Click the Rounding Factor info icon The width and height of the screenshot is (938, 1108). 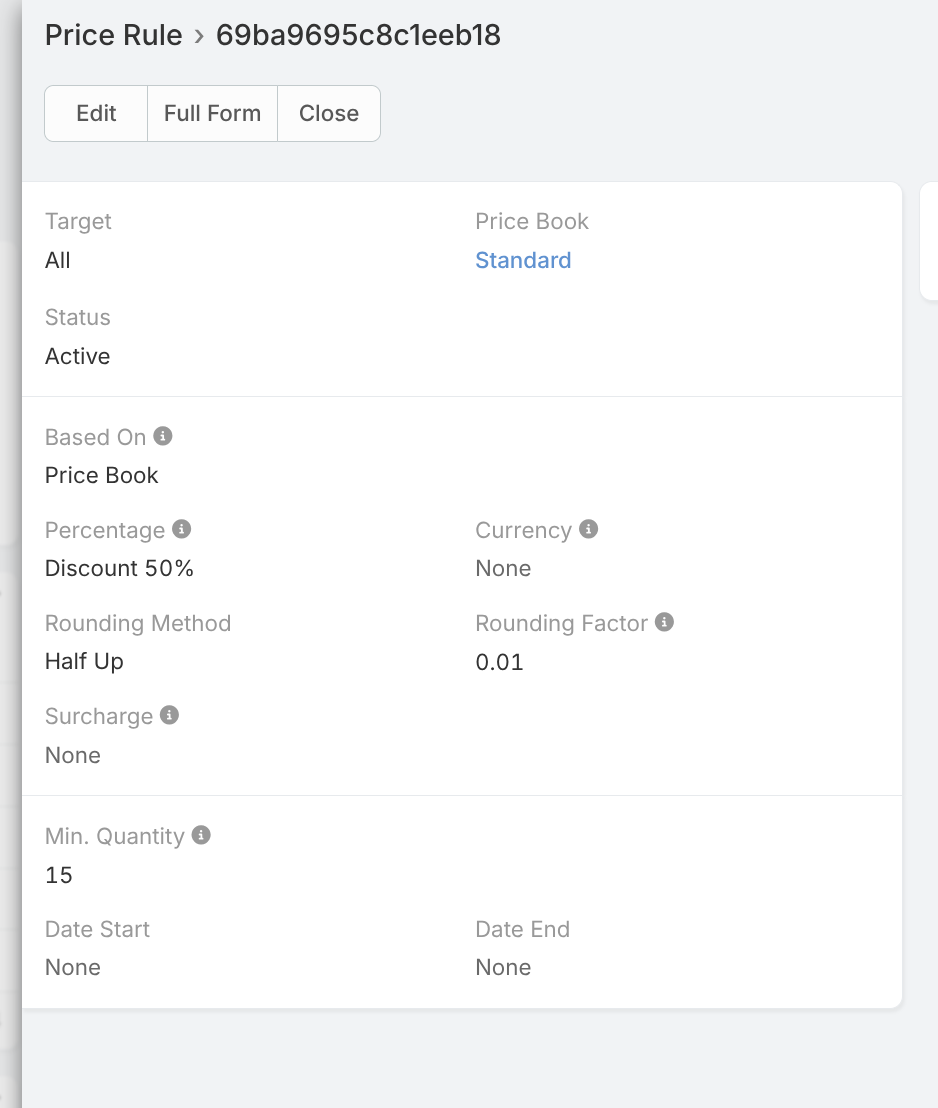tap(665, 622)
